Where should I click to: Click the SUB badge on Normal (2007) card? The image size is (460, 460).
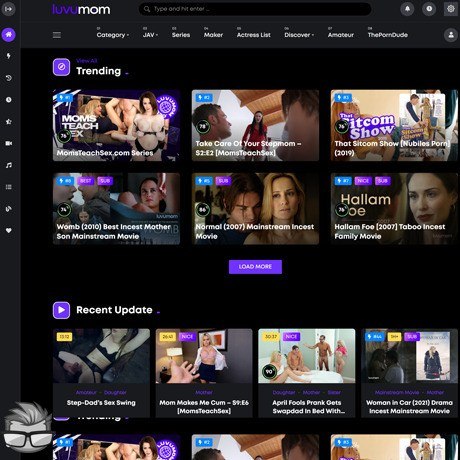223,181
